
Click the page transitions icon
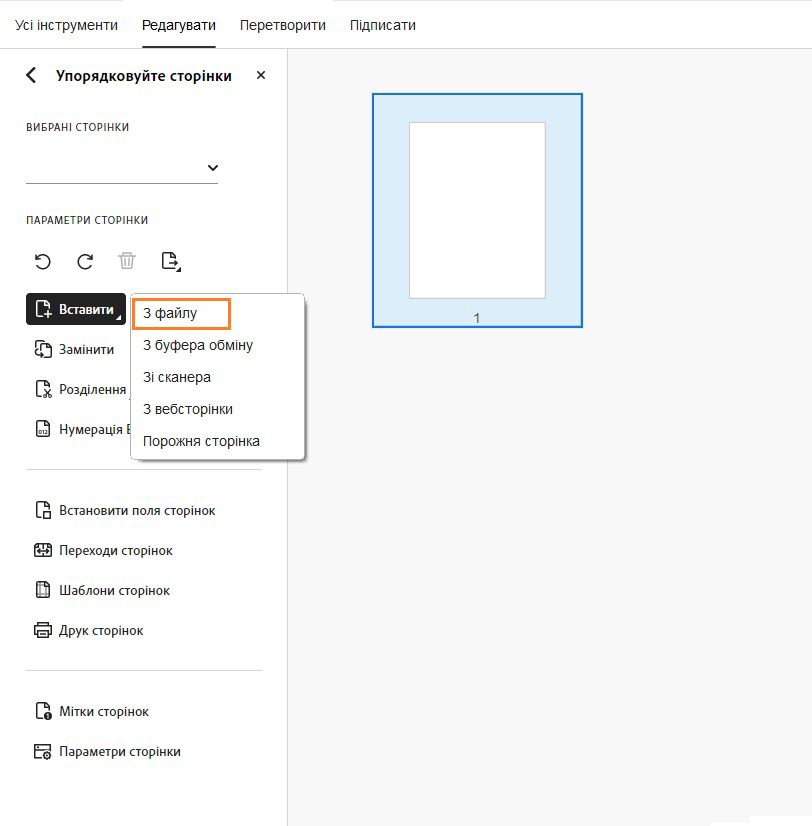43,550
